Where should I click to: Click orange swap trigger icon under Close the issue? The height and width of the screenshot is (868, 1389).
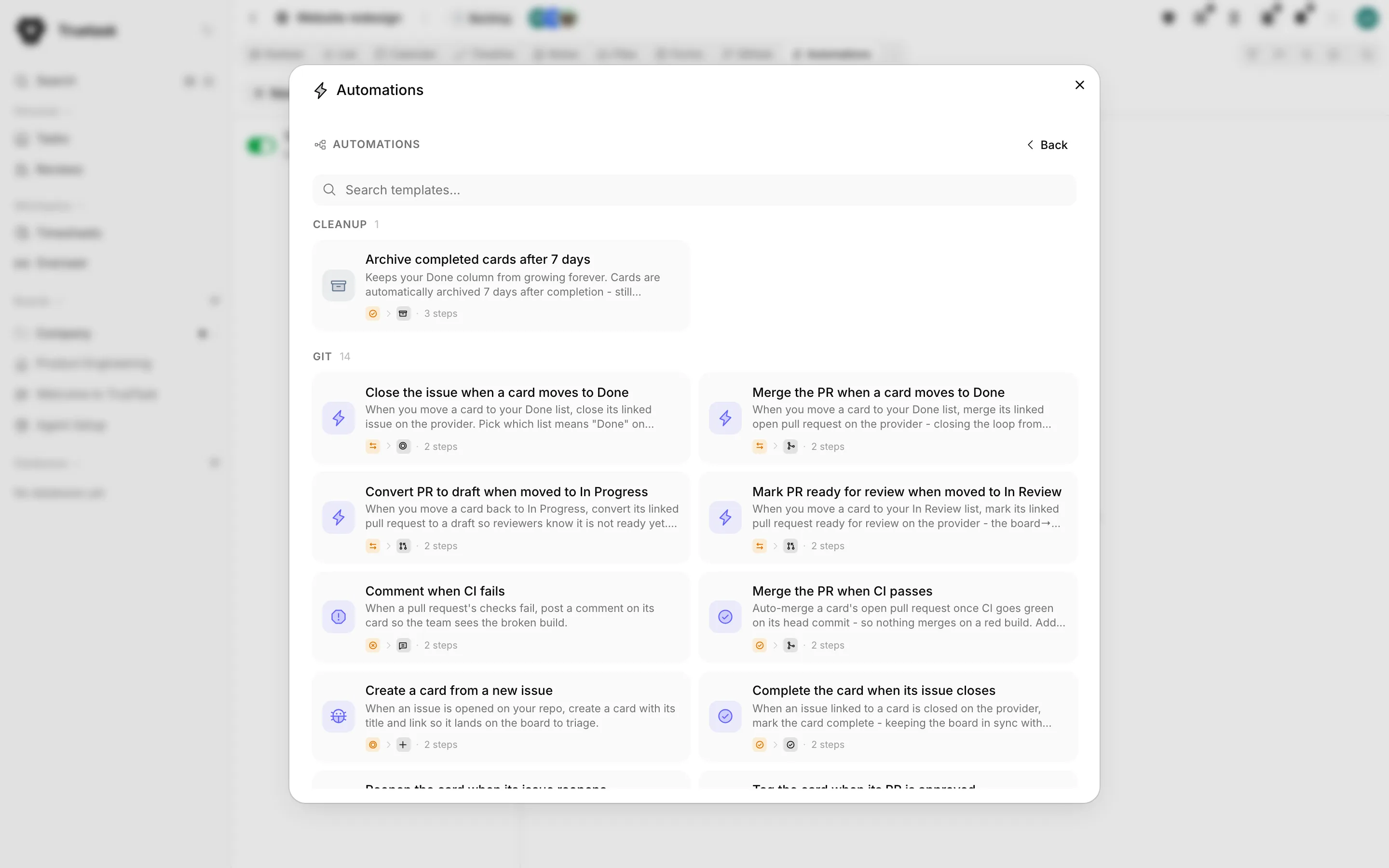tap(372, 446)
